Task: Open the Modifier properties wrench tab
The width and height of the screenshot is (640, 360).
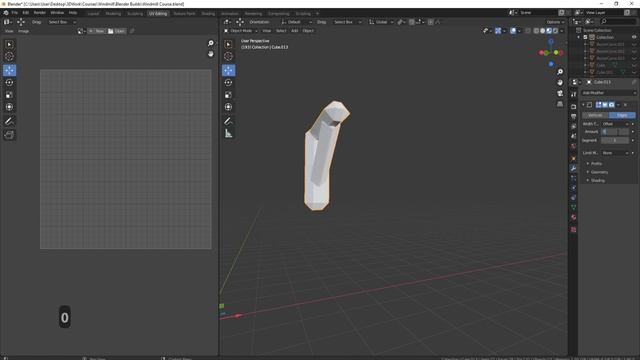Action: pyautogui.click(x=573, y=168)
